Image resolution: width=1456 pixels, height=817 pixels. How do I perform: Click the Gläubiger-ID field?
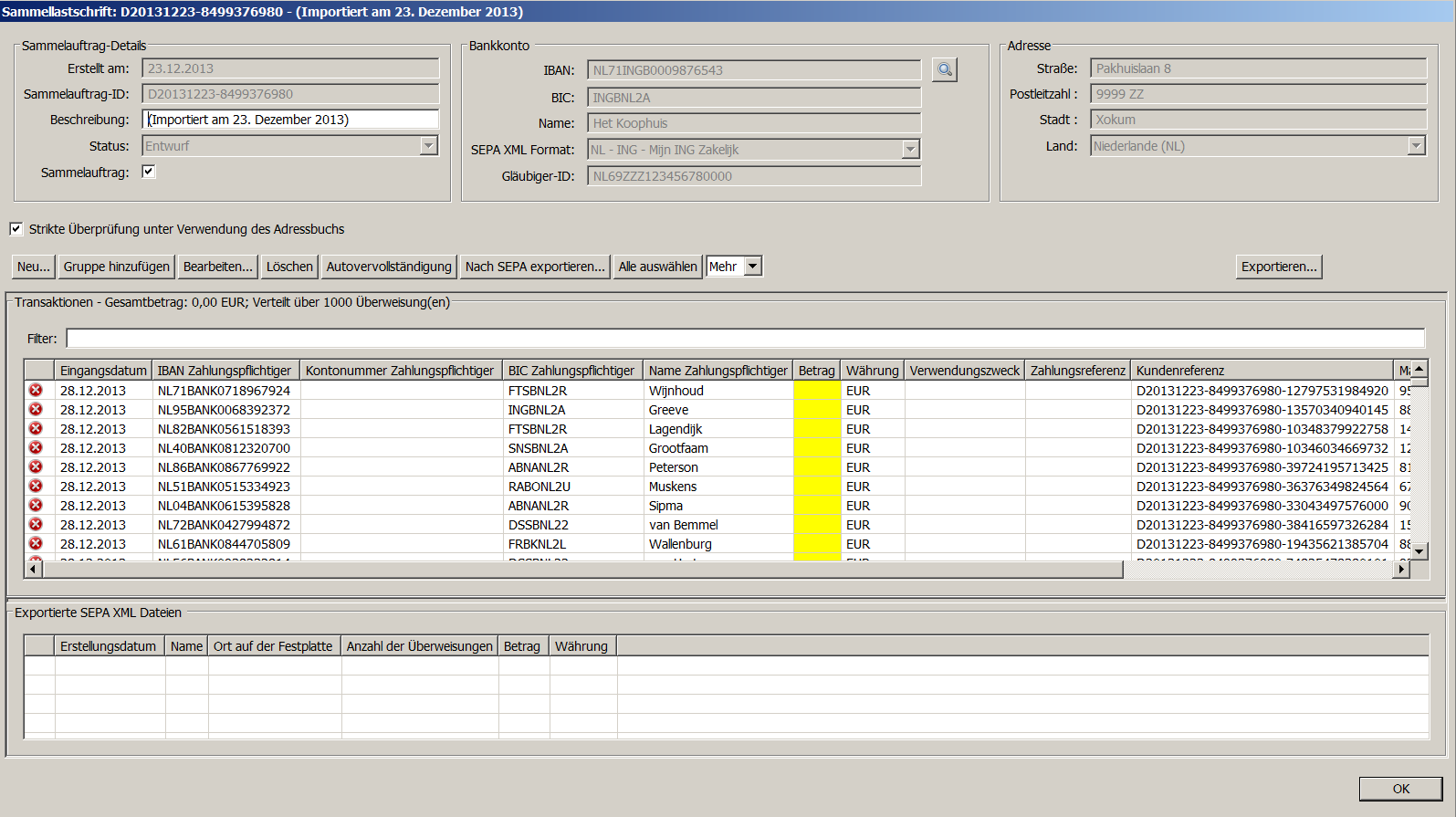[754, 176]
